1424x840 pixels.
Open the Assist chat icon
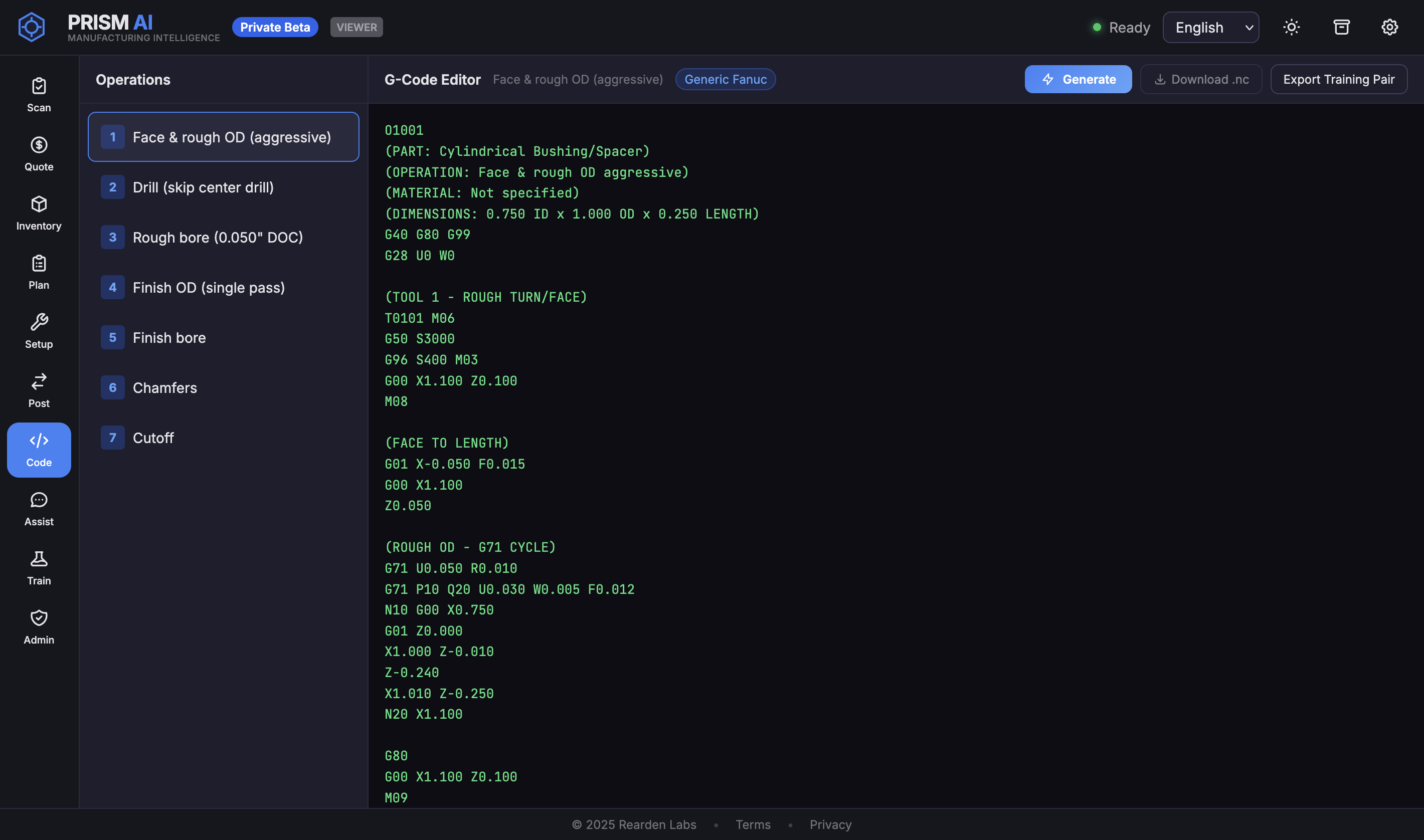click(39, 509)
